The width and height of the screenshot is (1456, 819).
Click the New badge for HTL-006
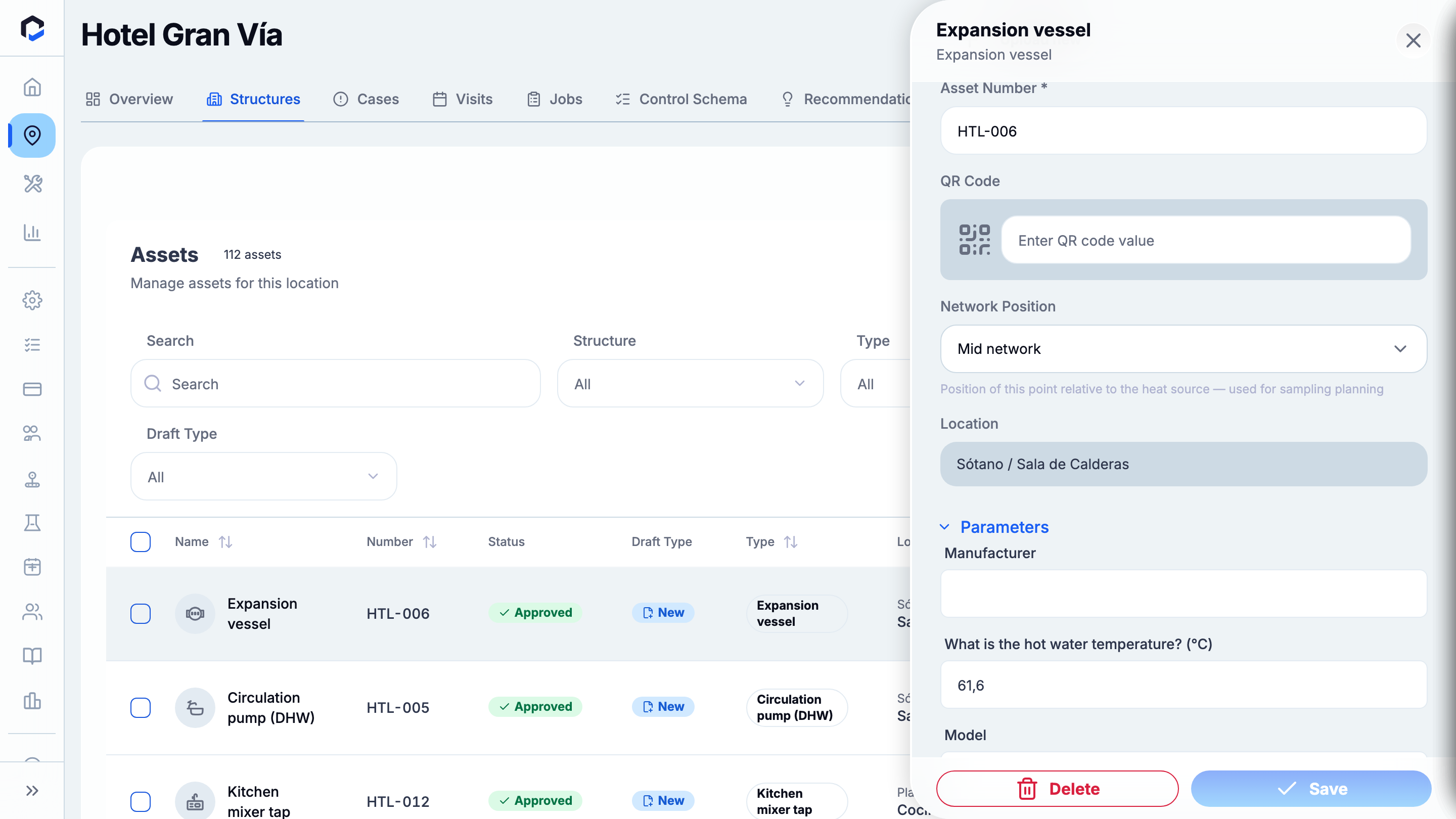663,612
